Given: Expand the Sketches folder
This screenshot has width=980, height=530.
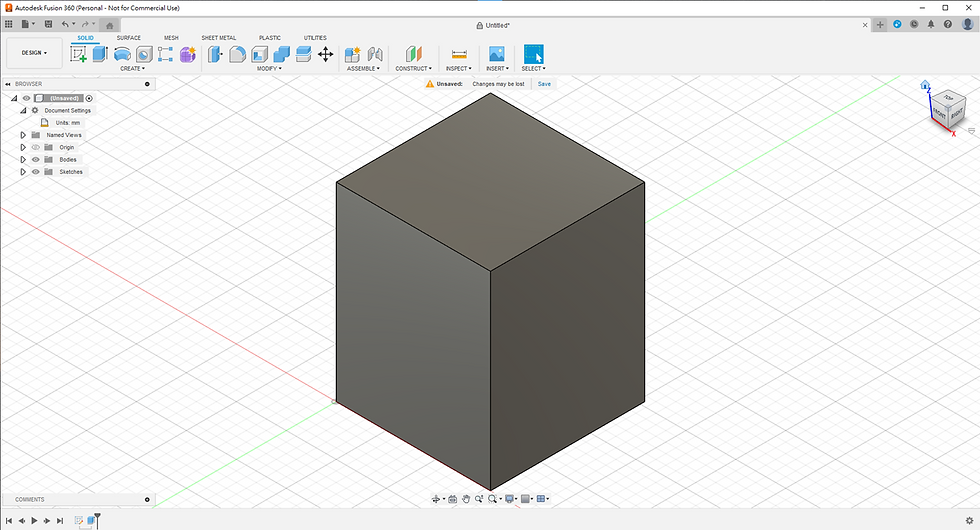Looking at the screenshot, I should tap(23, 172).
